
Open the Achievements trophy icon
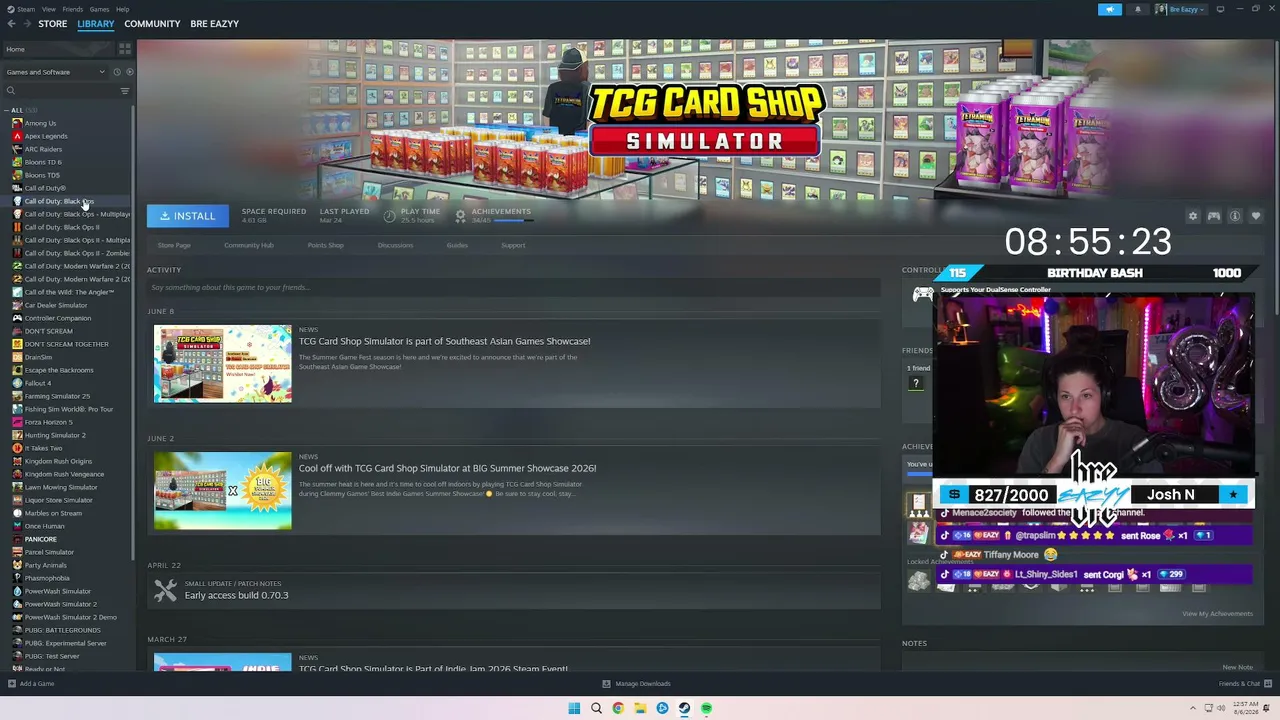(x=460, y=215)
